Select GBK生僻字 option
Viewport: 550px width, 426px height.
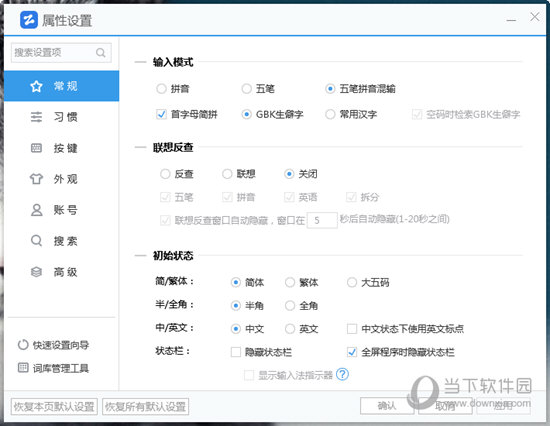pos(247,114)
